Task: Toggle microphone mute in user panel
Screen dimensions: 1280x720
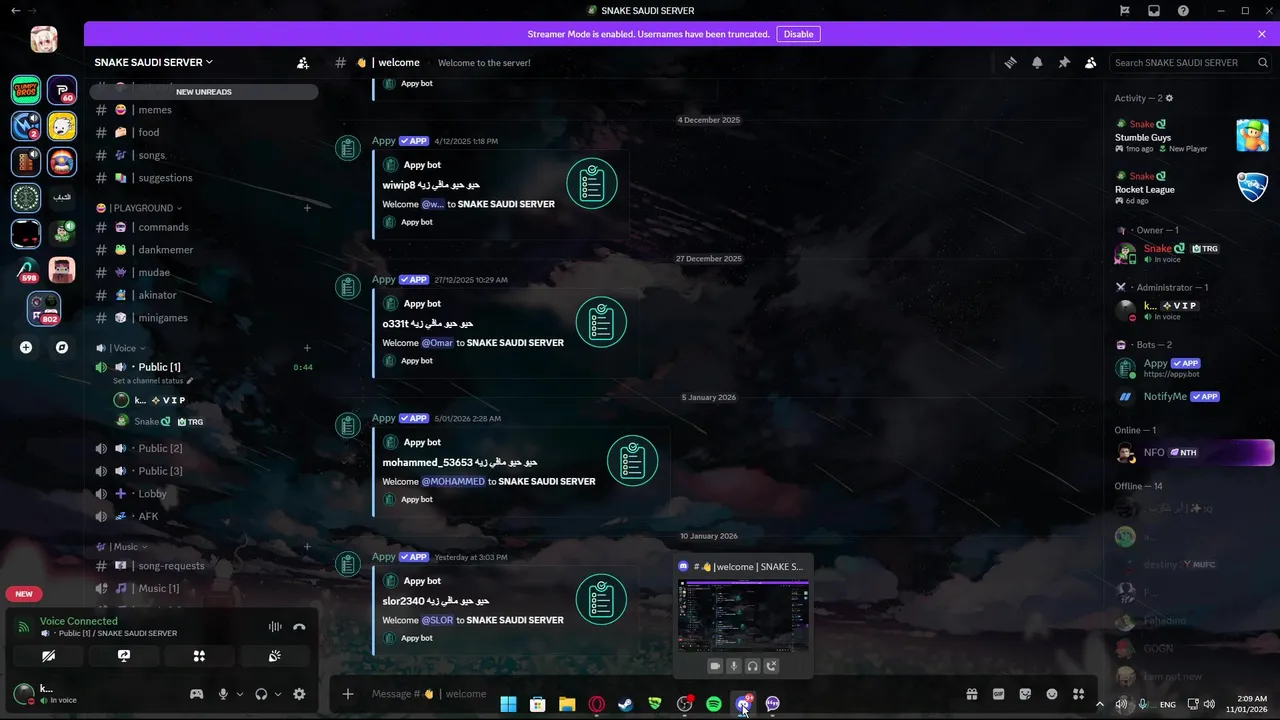Action: (223, 694)
